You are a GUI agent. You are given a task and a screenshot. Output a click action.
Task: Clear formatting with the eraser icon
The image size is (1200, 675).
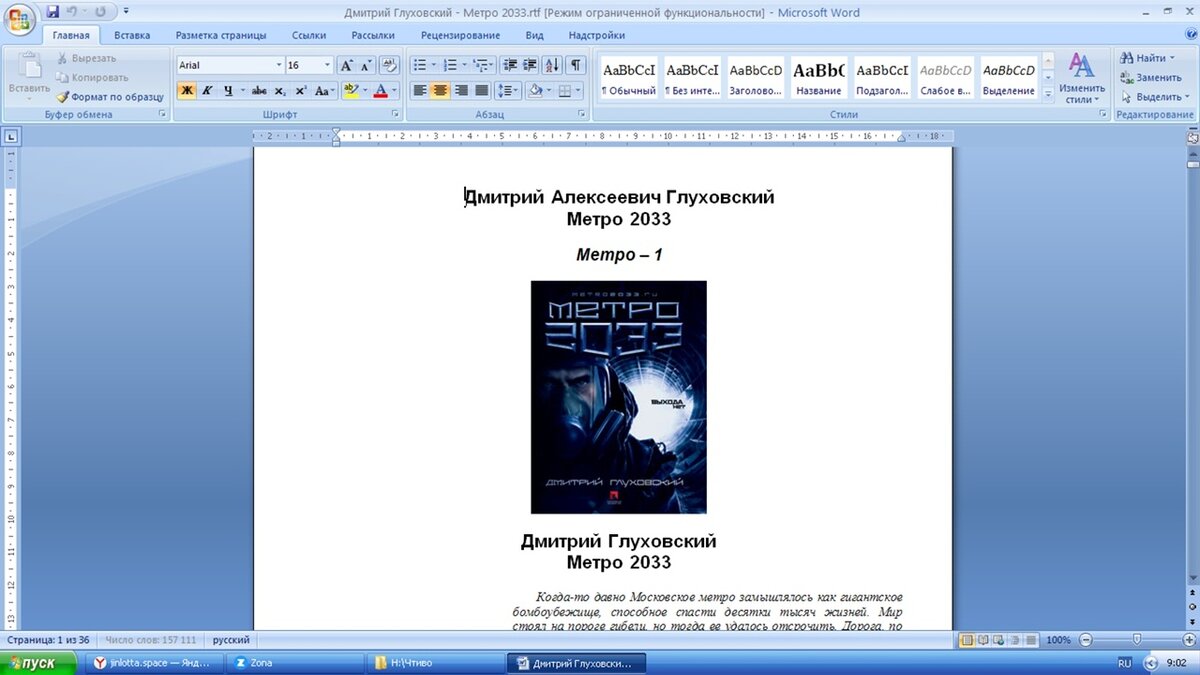[x=390, y=65]
